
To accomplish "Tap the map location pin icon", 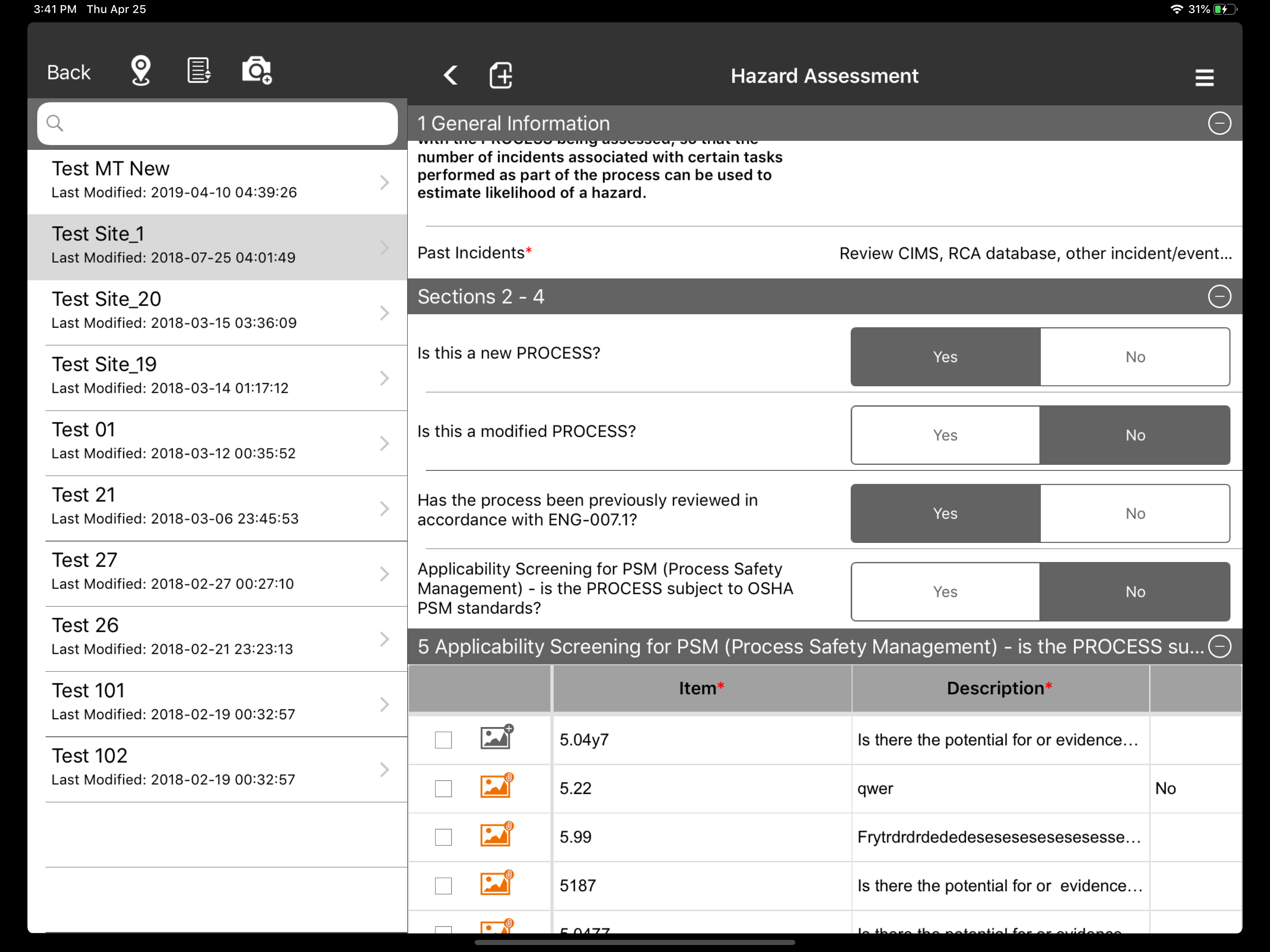I will coord(141,71).
